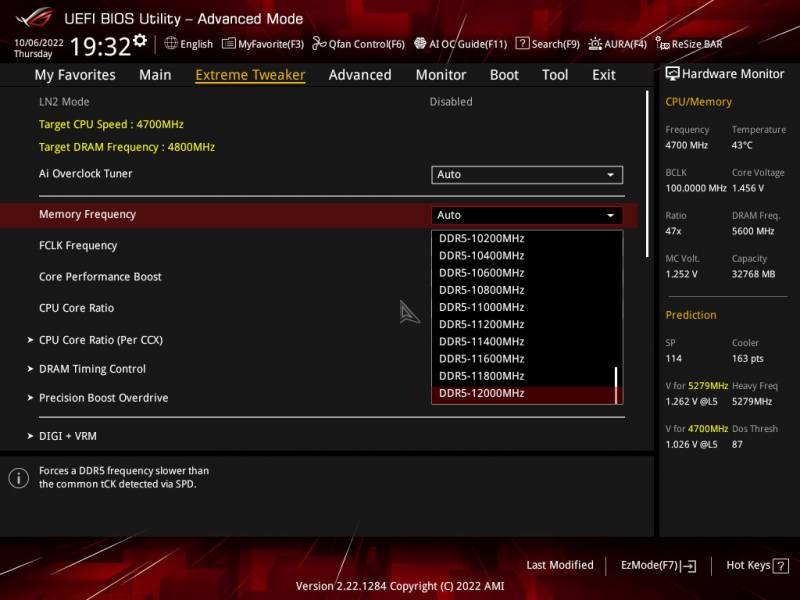Click the 10/06/2022 date text

click(39, 43)
